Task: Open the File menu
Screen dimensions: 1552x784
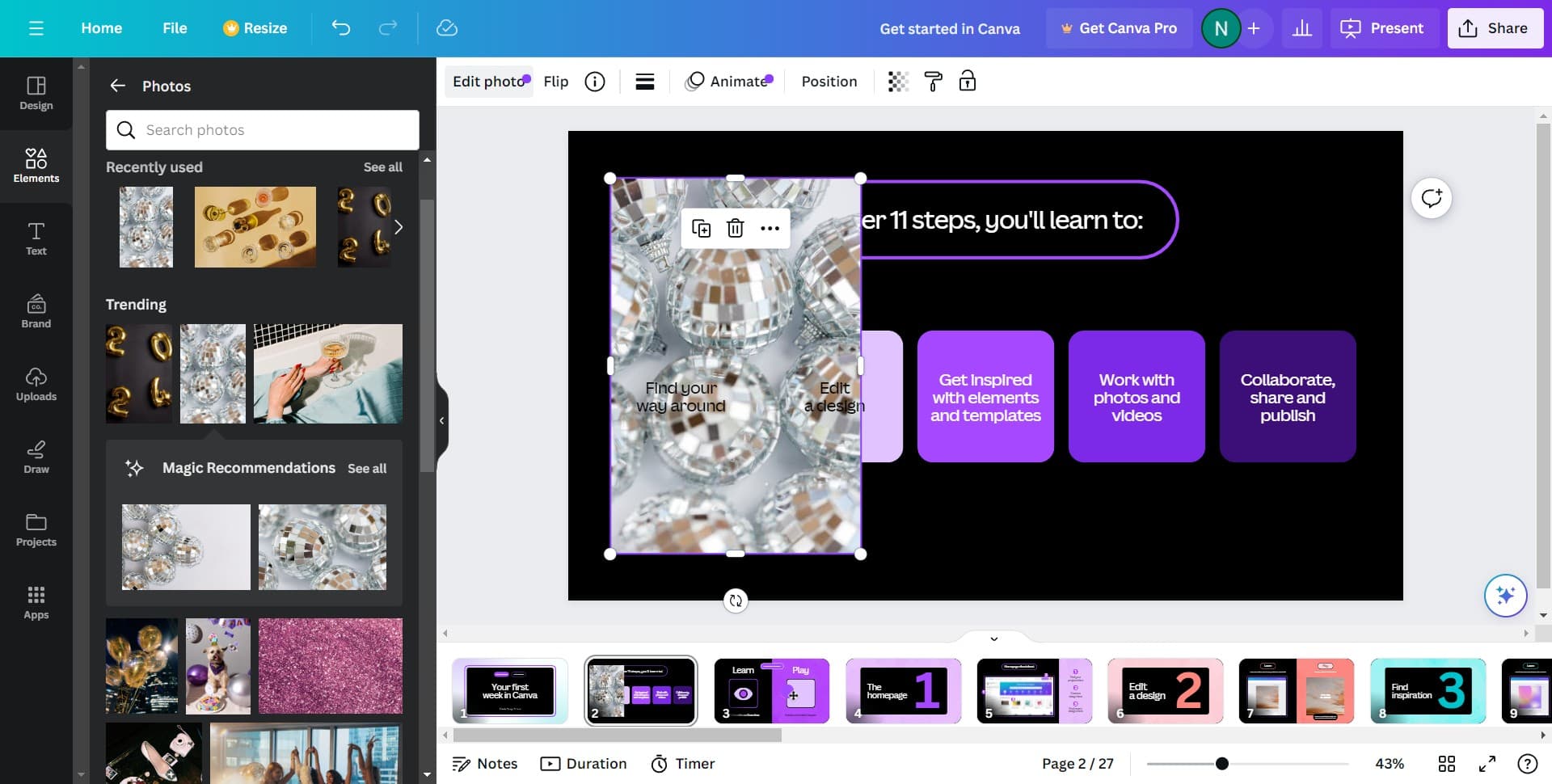Action: [x=175, y=28]
